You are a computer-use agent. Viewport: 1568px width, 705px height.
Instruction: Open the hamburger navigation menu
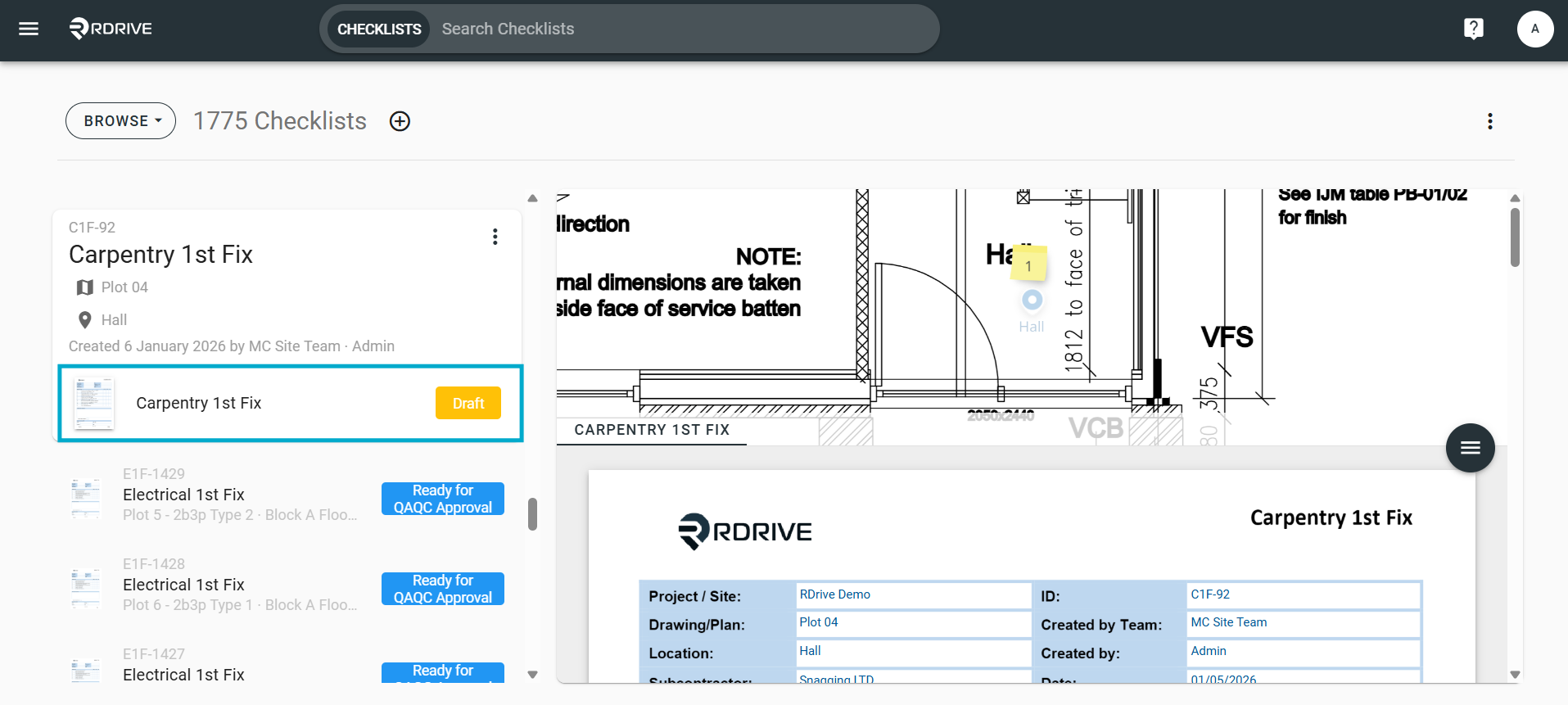29,29
